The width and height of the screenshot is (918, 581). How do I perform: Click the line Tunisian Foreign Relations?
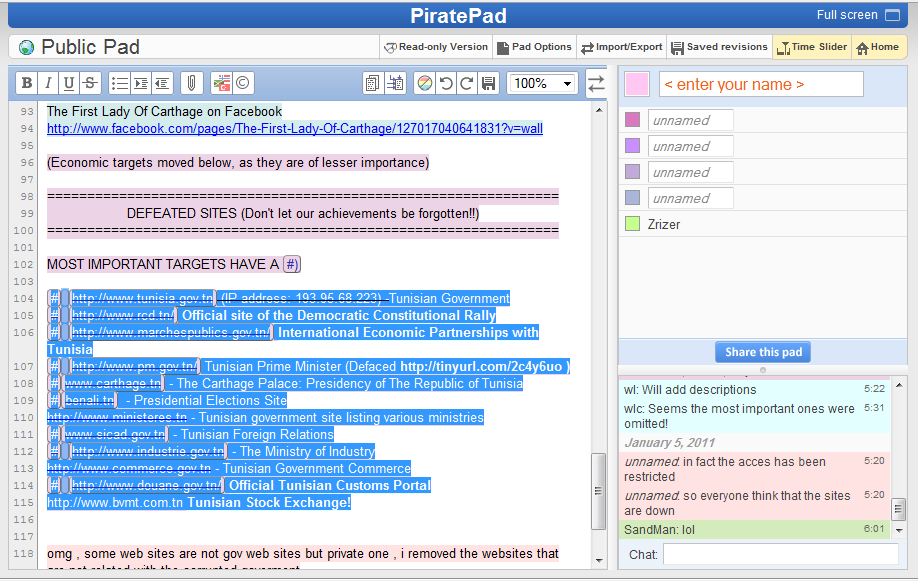257,435
